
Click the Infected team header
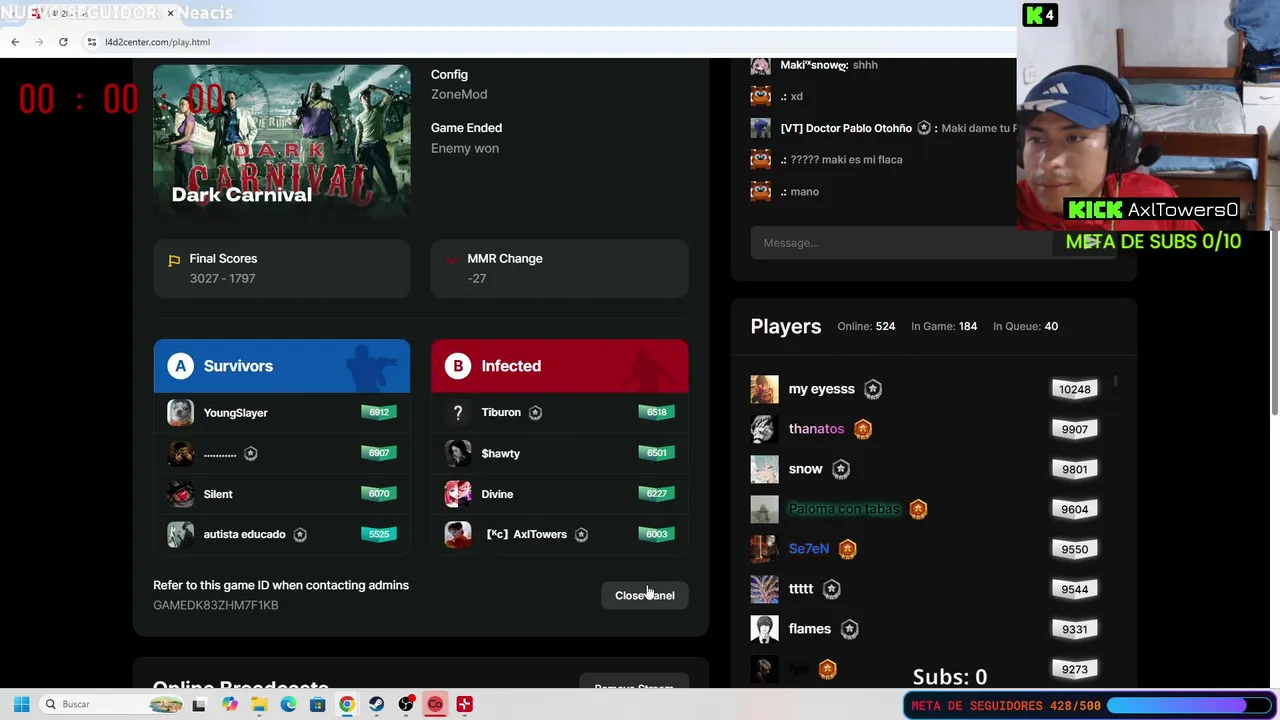(x=560, y=366)
